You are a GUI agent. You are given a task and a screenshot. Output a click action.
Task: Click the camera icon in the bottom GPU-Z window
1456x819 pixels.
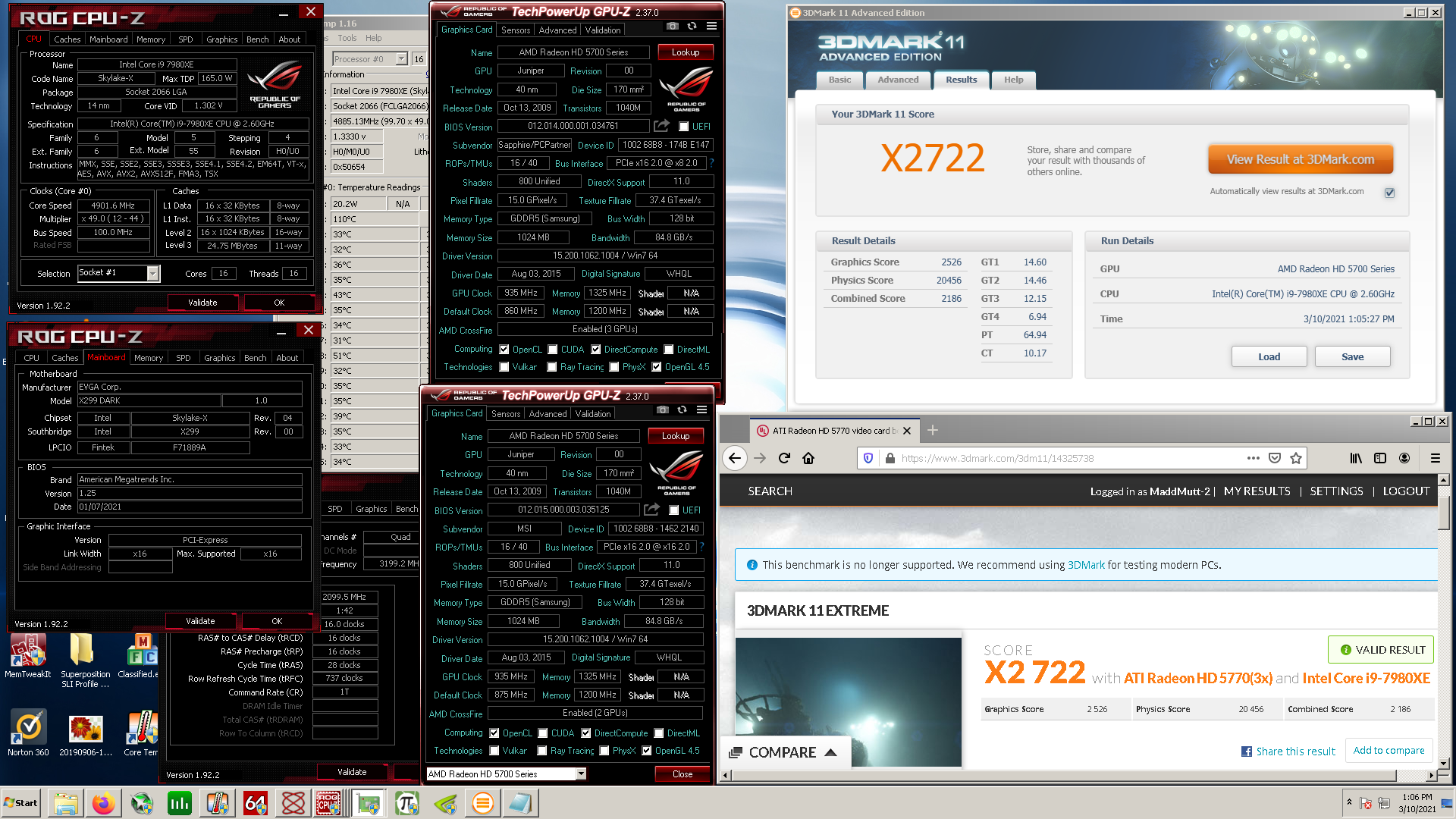[662, 409]
